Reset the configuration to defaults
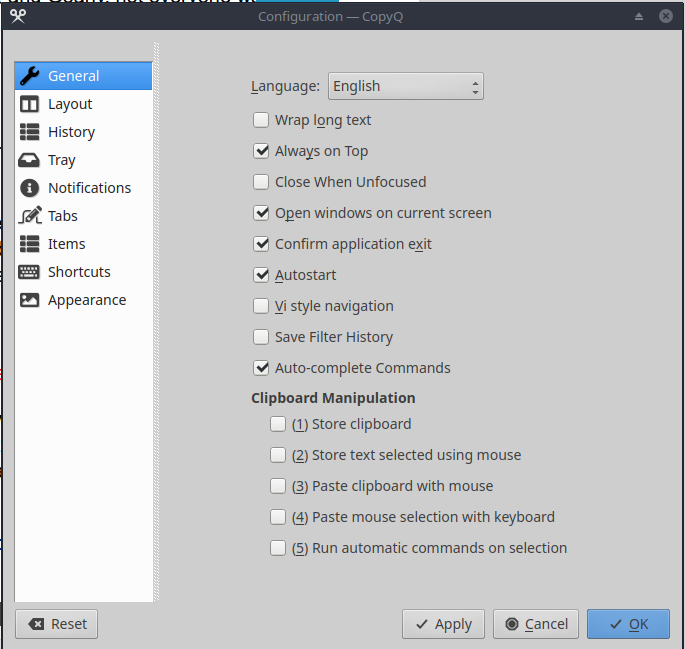The image size is (685, 649). pyautogui.click(x=57, y=624)
